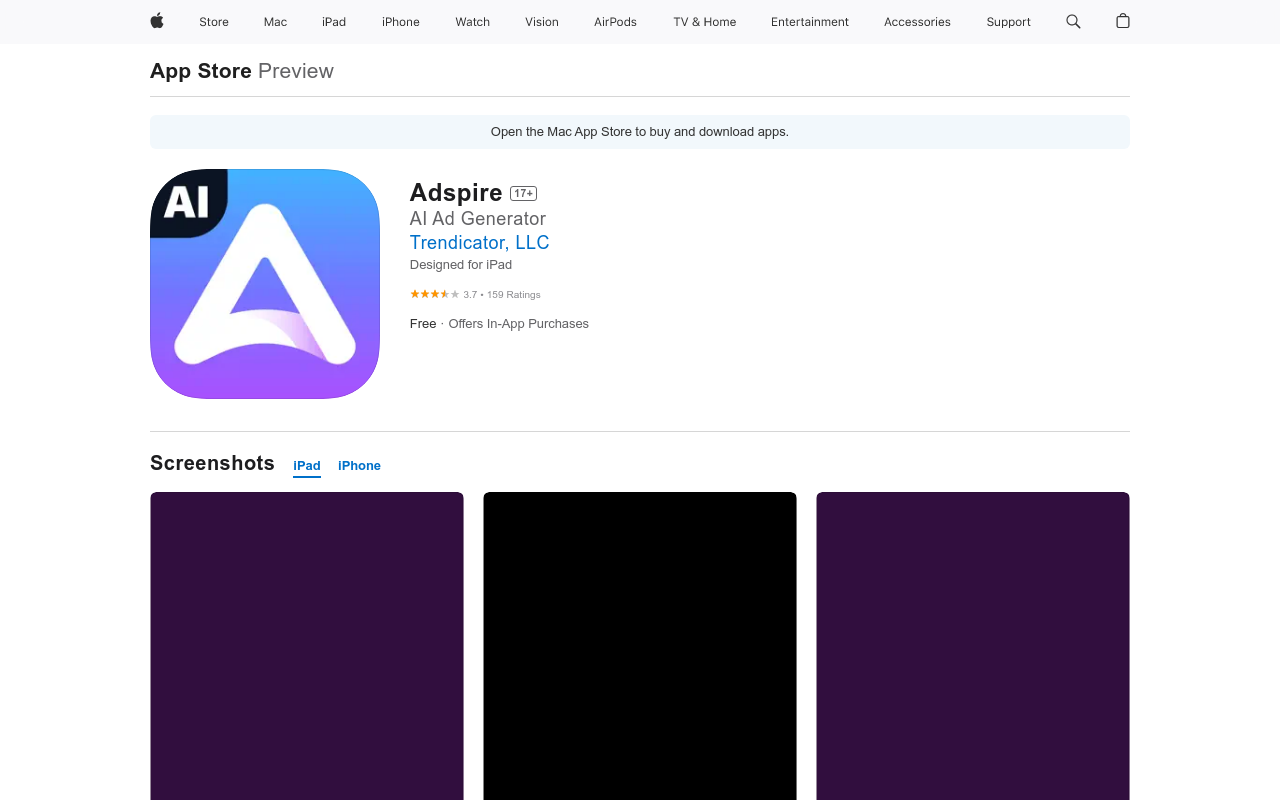Viewport: 1280px width, 800px height.
Task: Open the Support menu
Action: (1008, 22)
